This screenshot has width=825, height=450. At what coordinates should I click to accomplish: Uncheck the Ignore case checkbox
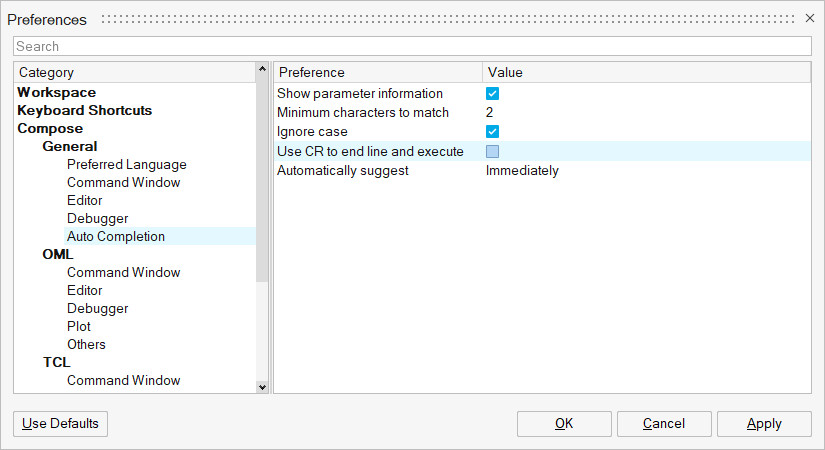[x=492, y=132]
